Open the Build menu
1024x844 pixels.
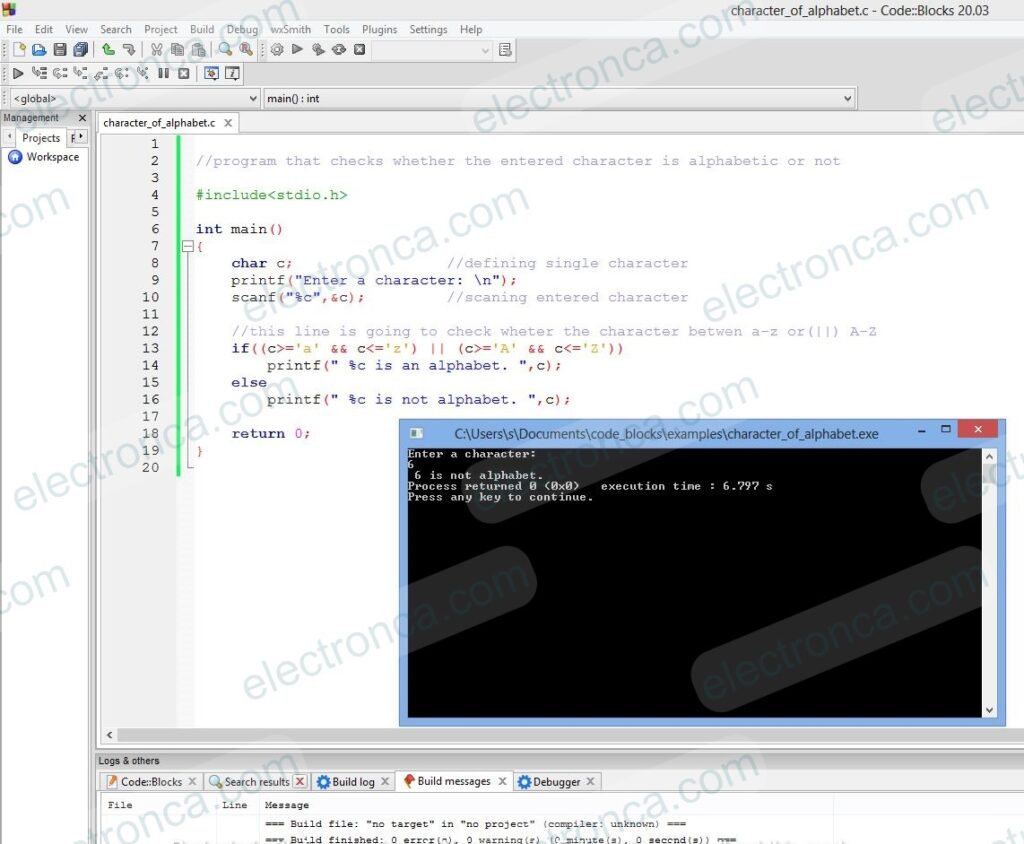202,30
